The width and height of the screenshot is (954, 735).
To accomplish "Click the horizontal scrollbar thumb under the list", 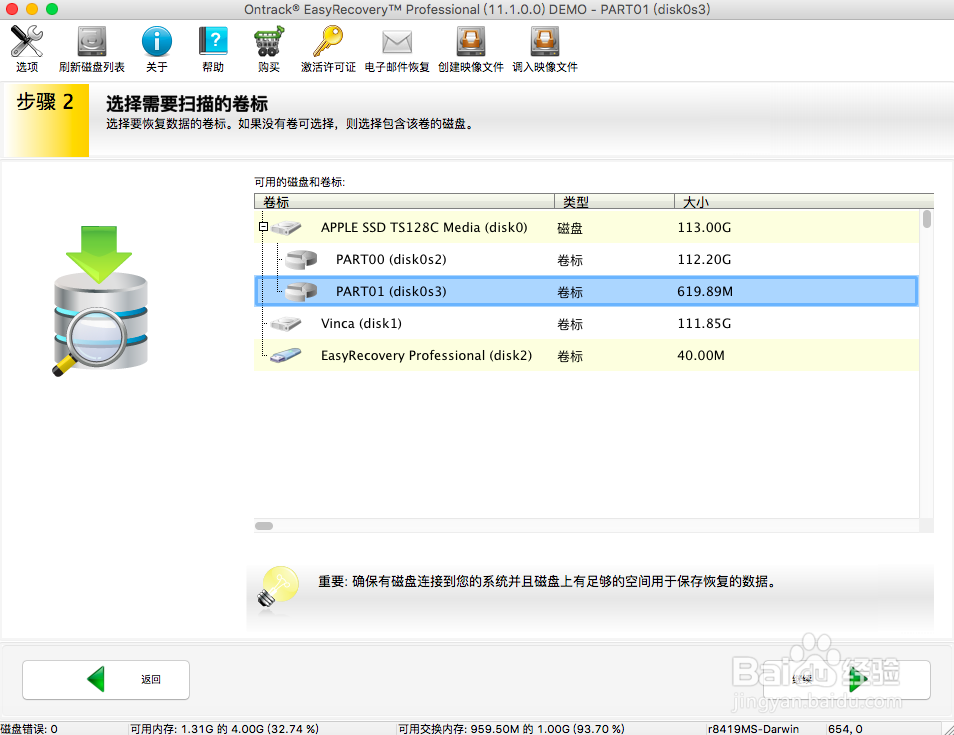I will [x=264, y=526].
